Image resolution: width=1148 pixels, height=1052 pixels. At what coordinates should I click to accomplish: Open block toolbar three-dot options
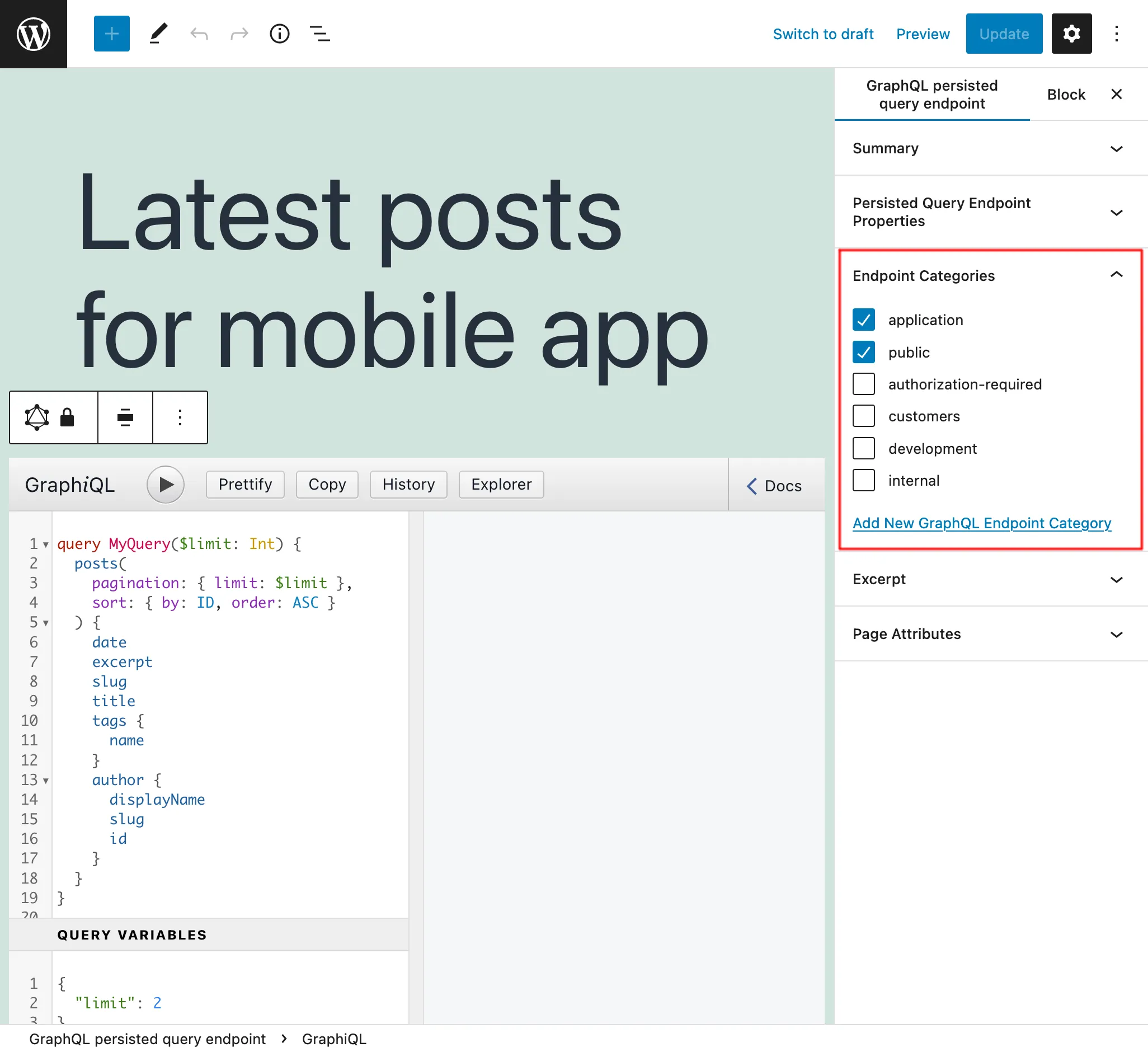tap(180, 417)
